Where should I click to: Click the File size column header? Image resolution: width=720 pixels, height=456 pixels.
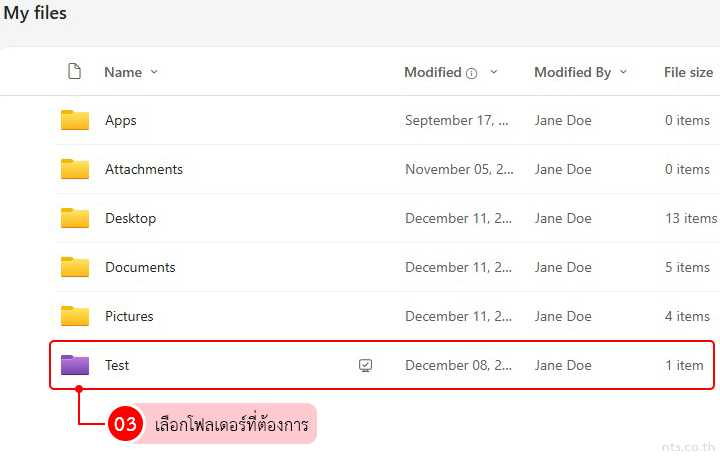pos(688,72)
